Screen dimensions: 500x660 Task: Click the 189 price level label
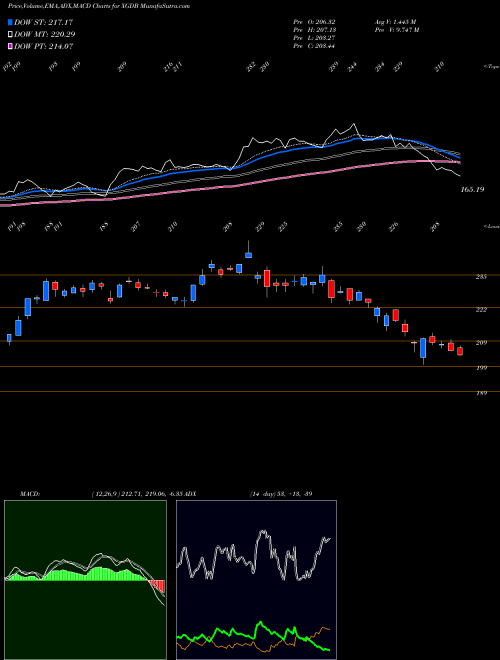pyautogui.click(x=481, y=393)
